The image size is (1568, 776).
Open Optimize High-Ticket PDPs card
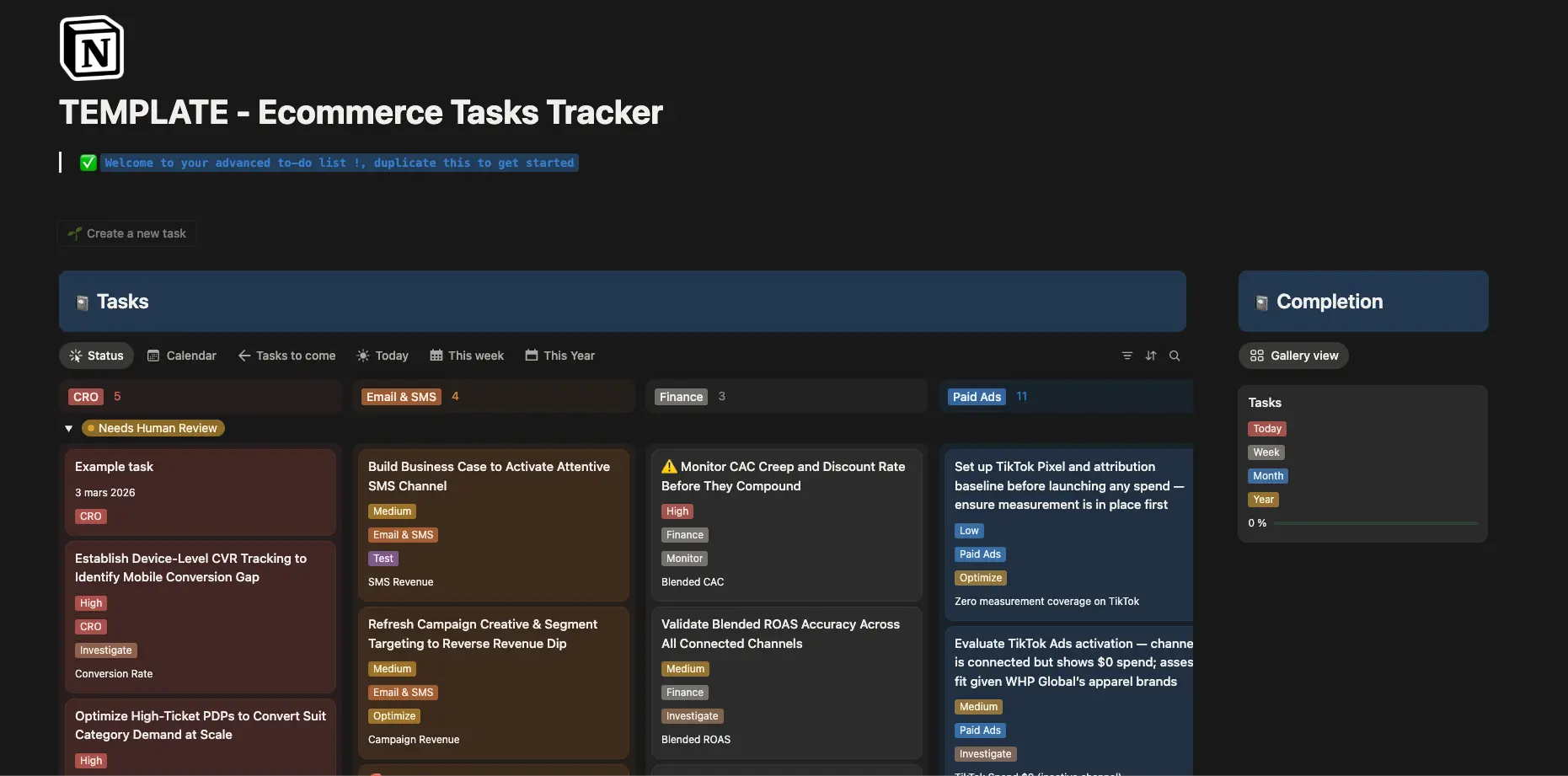point(201,736)
